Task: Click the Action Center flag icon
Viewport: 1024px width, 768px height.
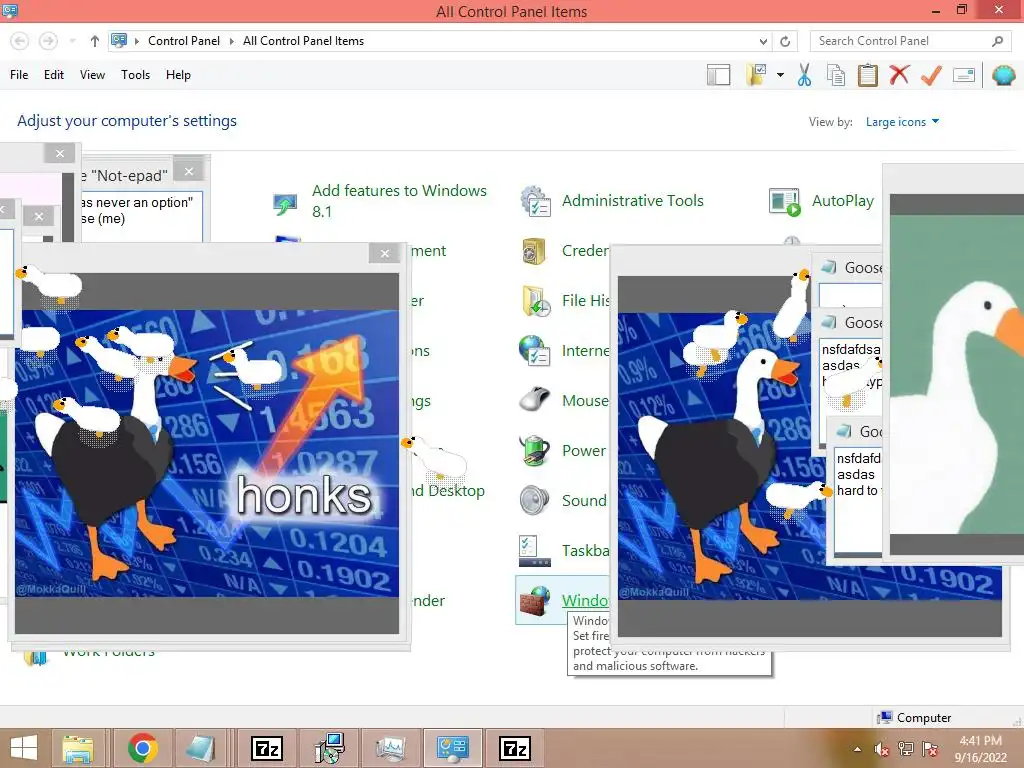Action: point(930,749)
